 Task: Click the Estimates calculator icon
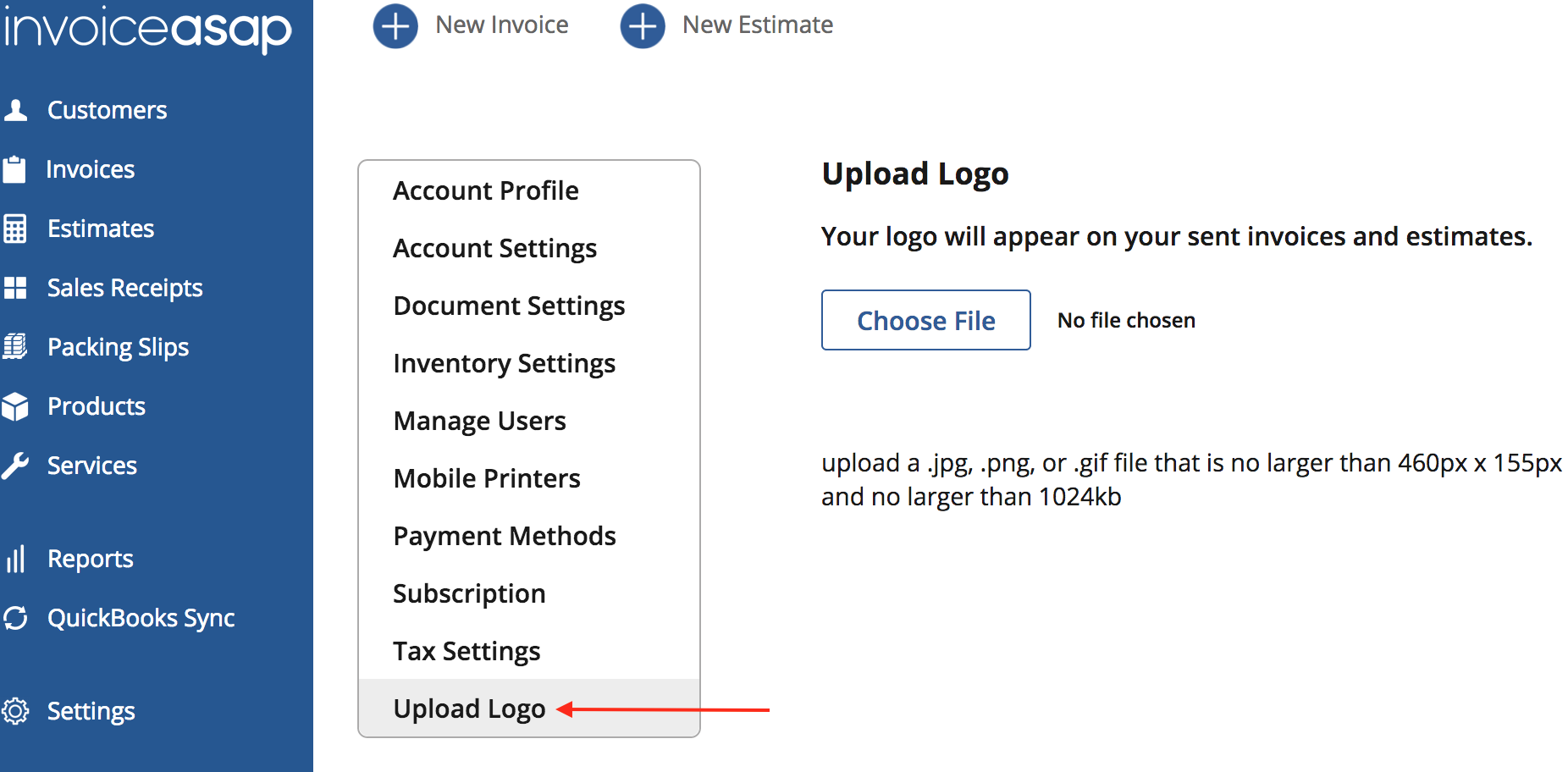click(14, 229)
